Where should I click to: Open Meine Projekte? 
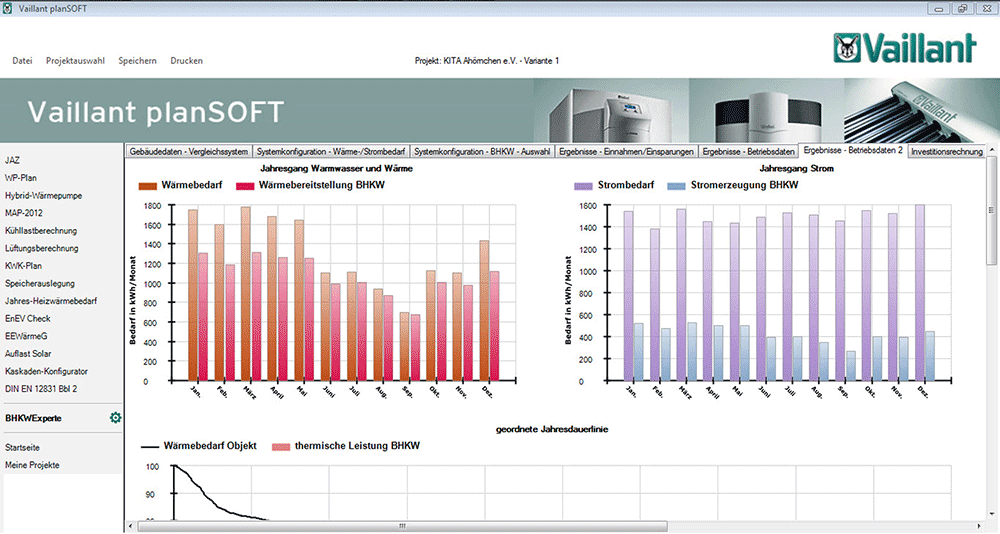32,465
